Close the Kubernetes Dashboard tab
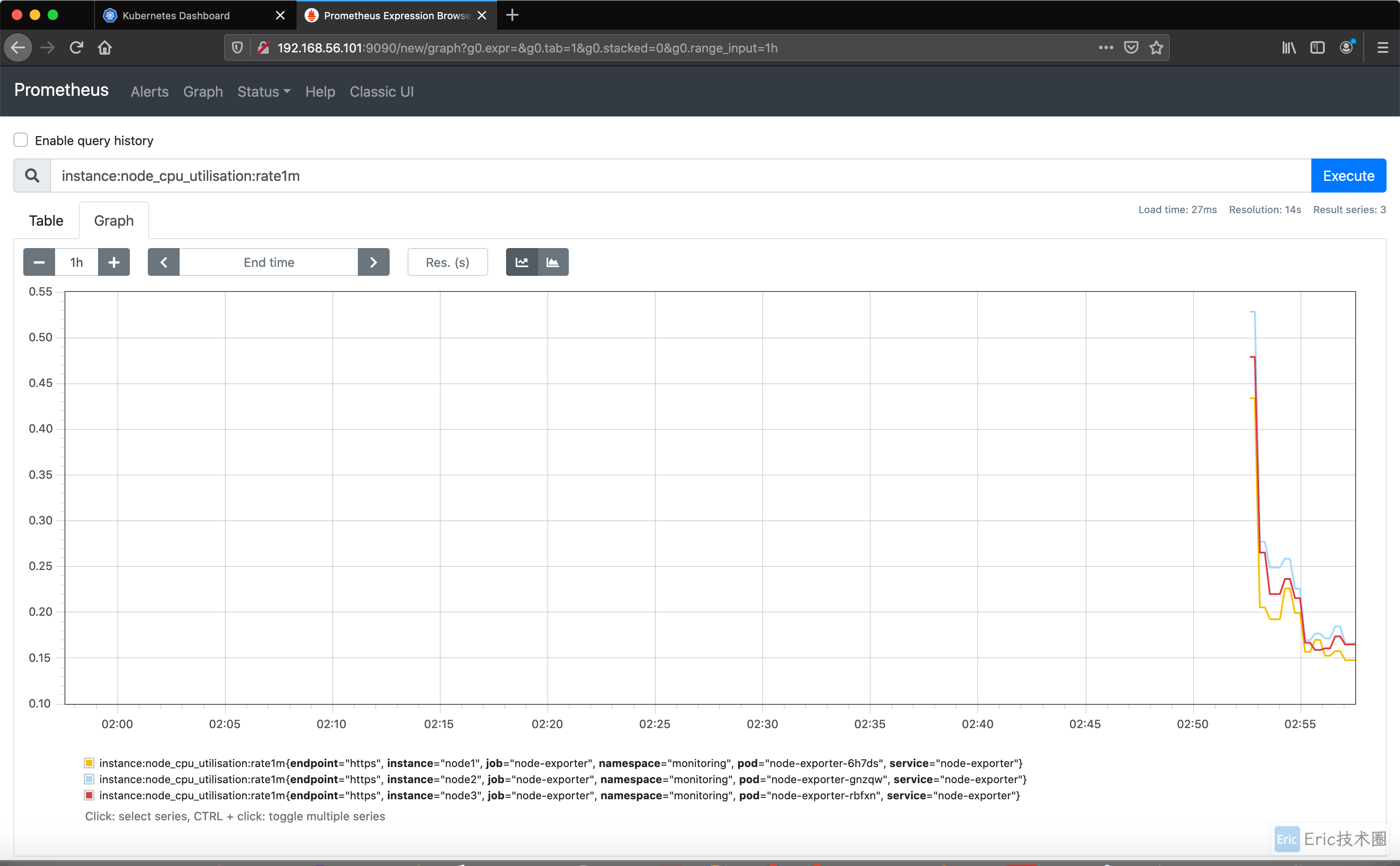The image size is (1400, 866). click(x=280, y=16)
